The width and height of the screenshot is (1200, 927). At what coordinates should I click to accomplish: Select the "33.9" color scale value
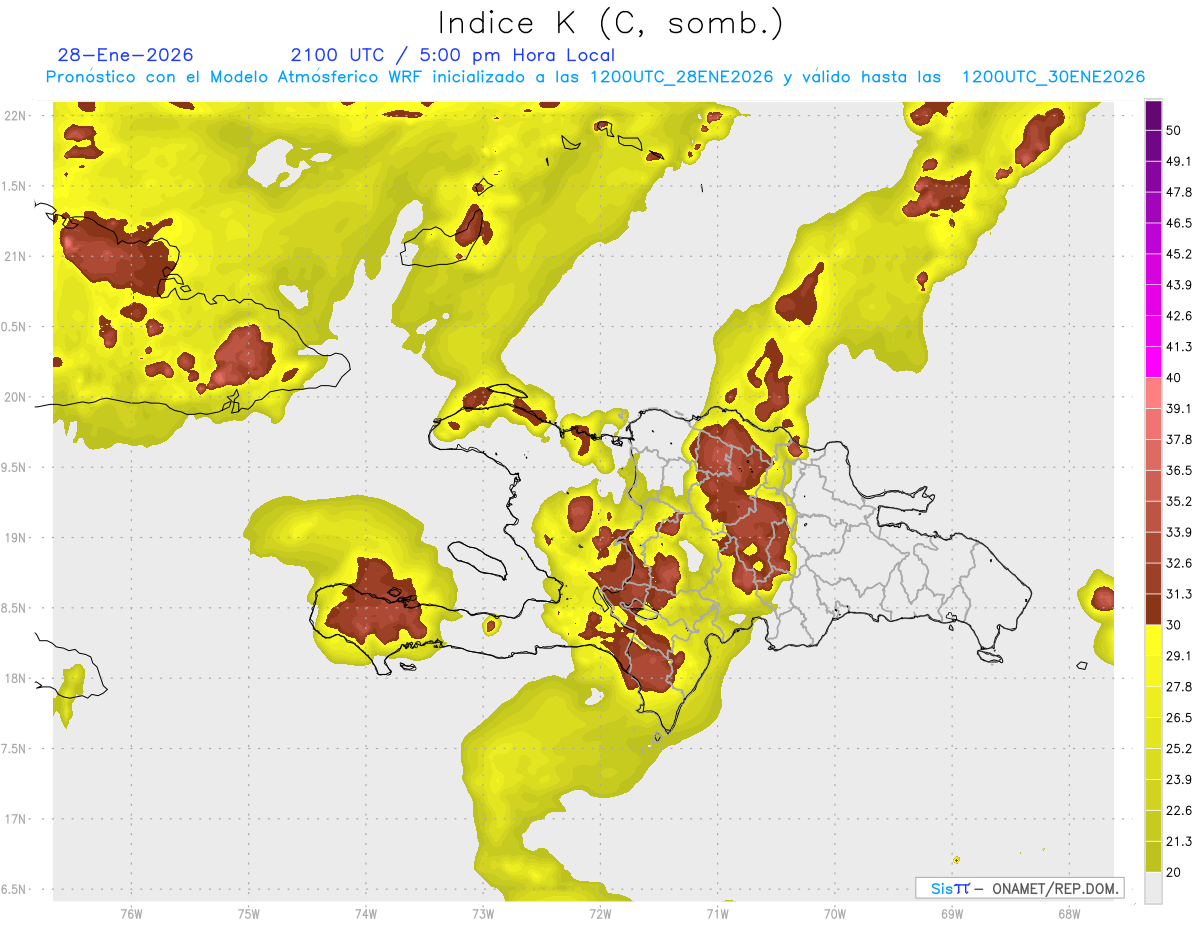[1179, 532]
